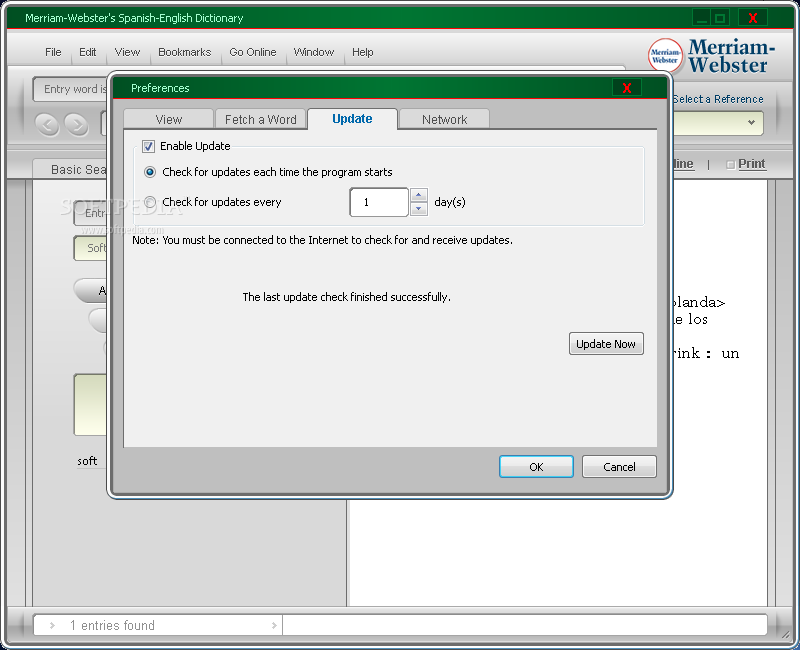Screen dimensions: 800x650
Task: Open the Window menu
Action: pyautogui.click(x=313, y=52)
